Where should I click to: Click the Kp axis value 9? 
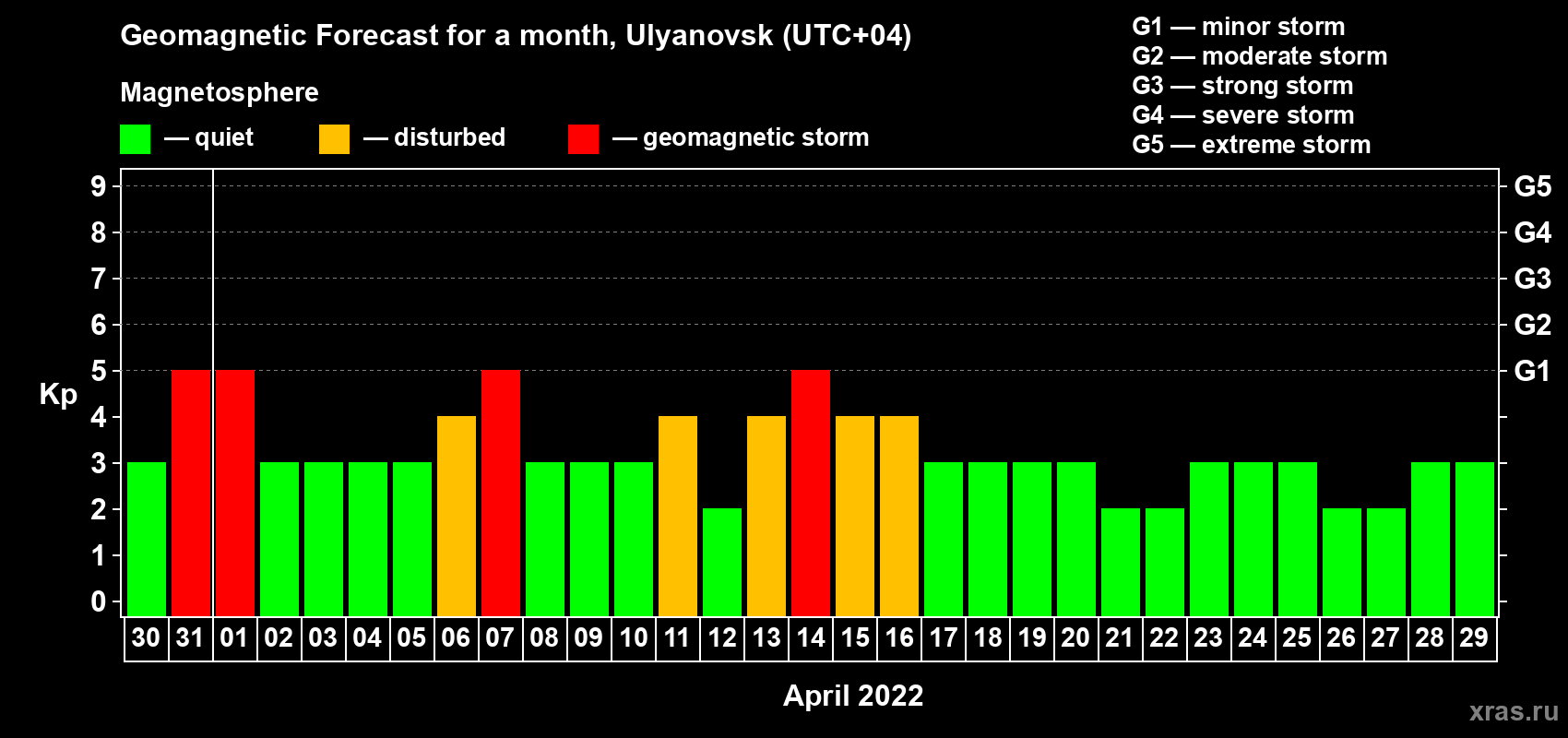tap(99, 186)
